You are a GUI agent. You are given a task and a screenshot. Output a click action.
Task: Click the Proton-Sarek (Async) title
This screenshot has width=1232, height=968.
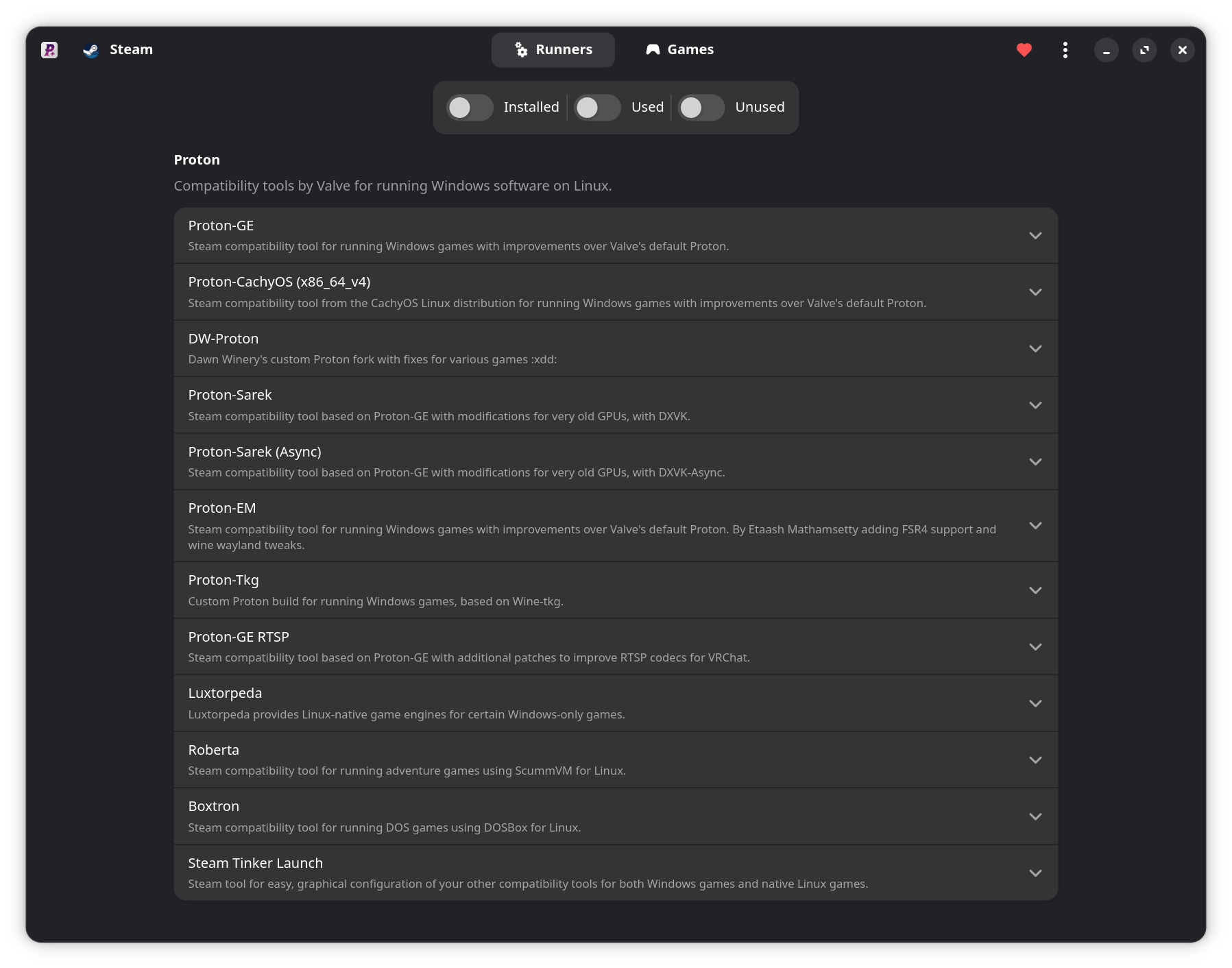click(x=254, y=452)
